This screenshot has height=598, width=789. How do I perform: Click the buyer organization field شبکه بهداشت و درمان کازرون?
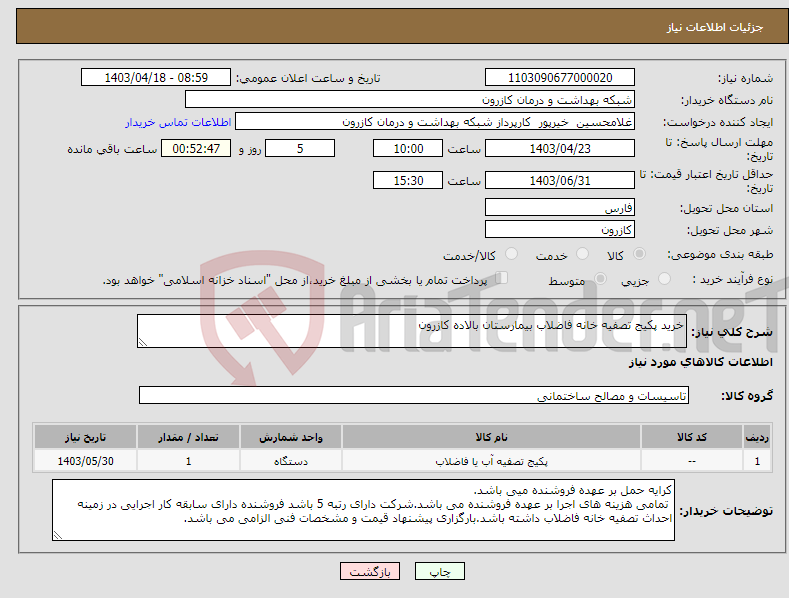(410, 99)
